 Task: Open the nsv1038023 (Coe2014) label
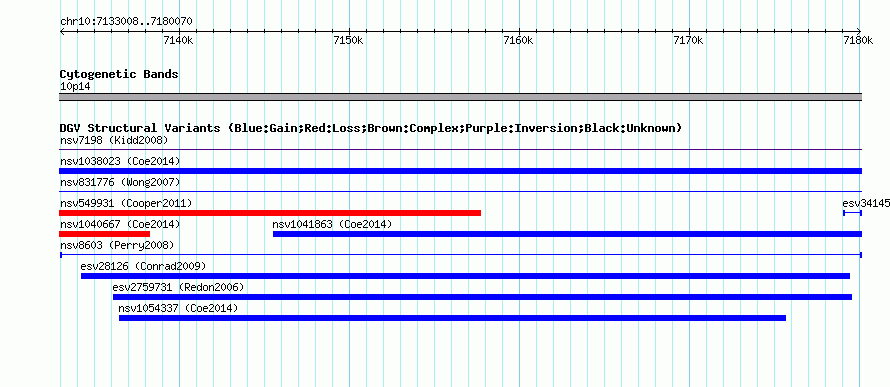pos(120,161)
